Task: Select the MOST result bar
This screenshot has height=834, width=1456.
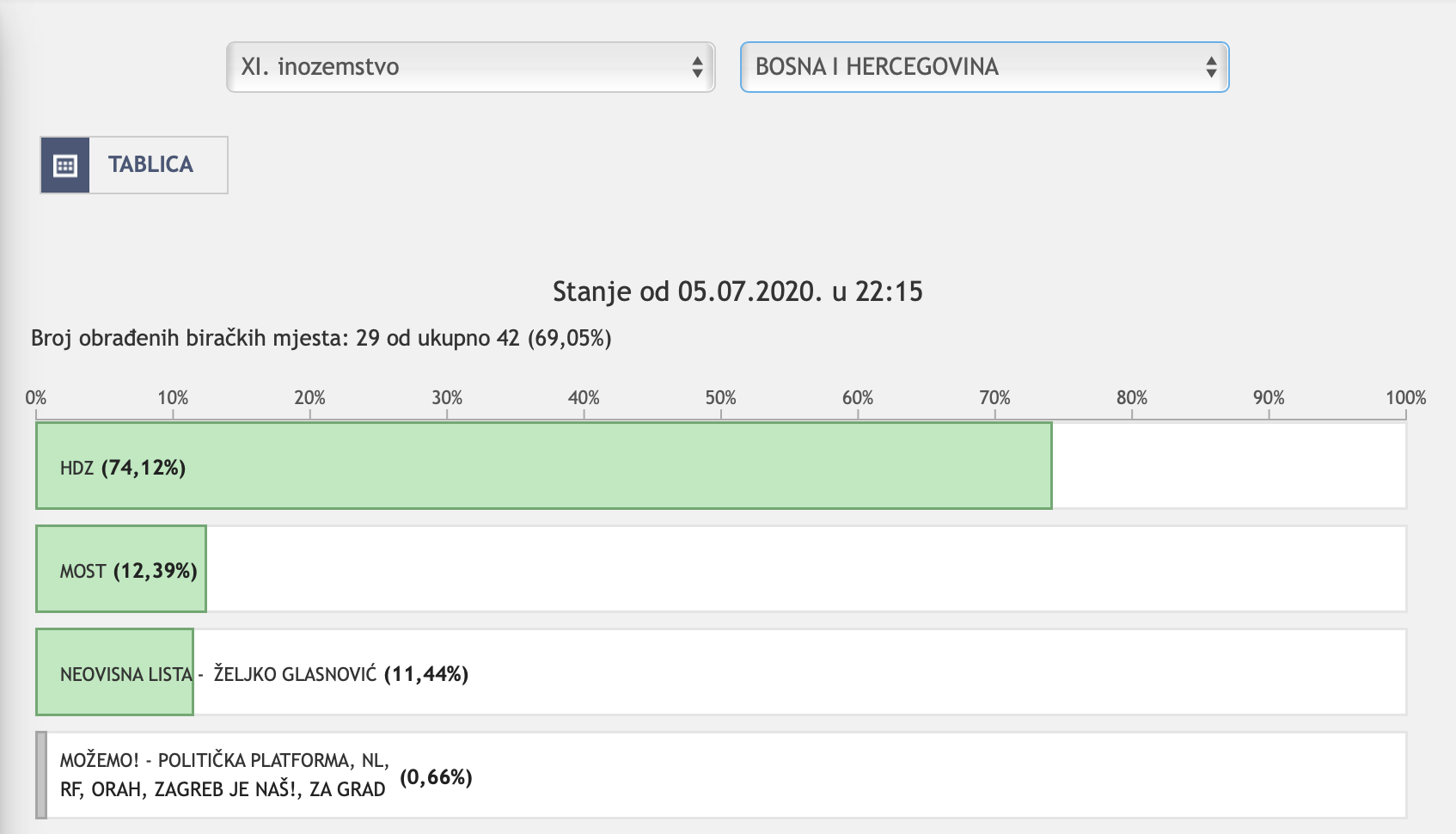Action: pos(120,567)
